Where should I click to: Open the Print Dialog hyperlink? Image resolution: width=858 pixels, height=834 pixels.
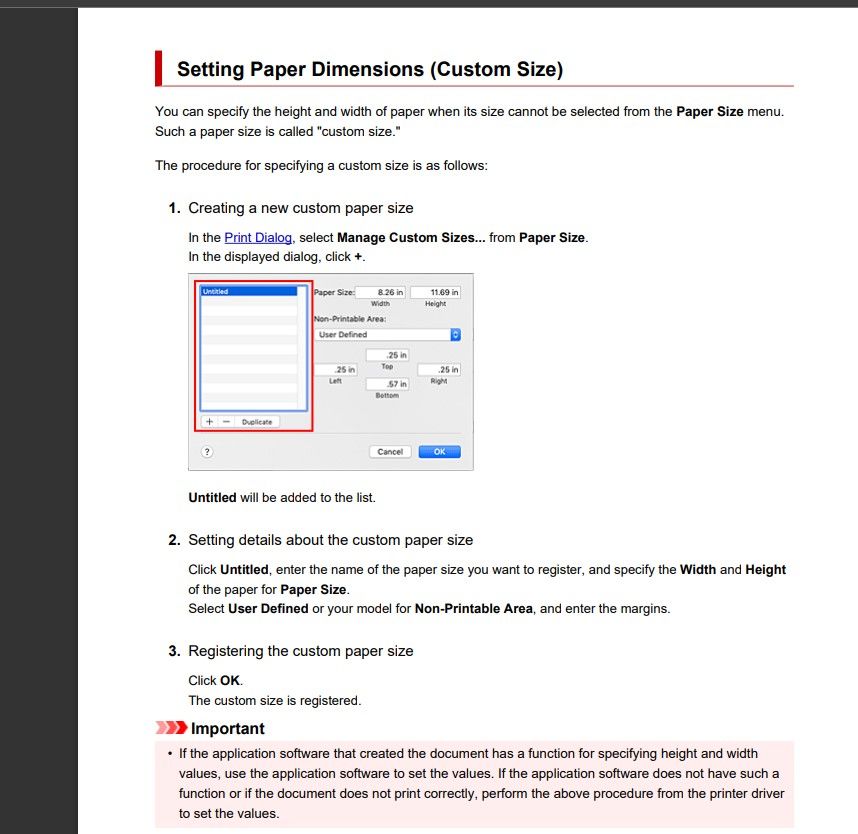pos(258,238)
